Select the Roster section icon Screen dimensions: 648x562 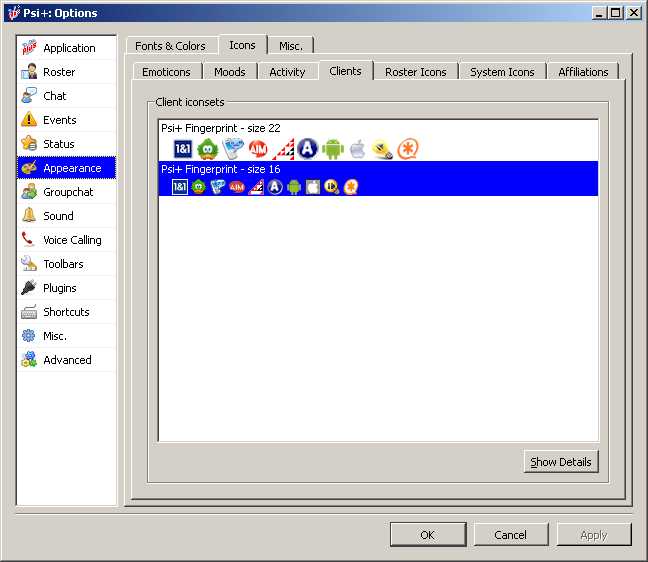click(x=29, y=72)
